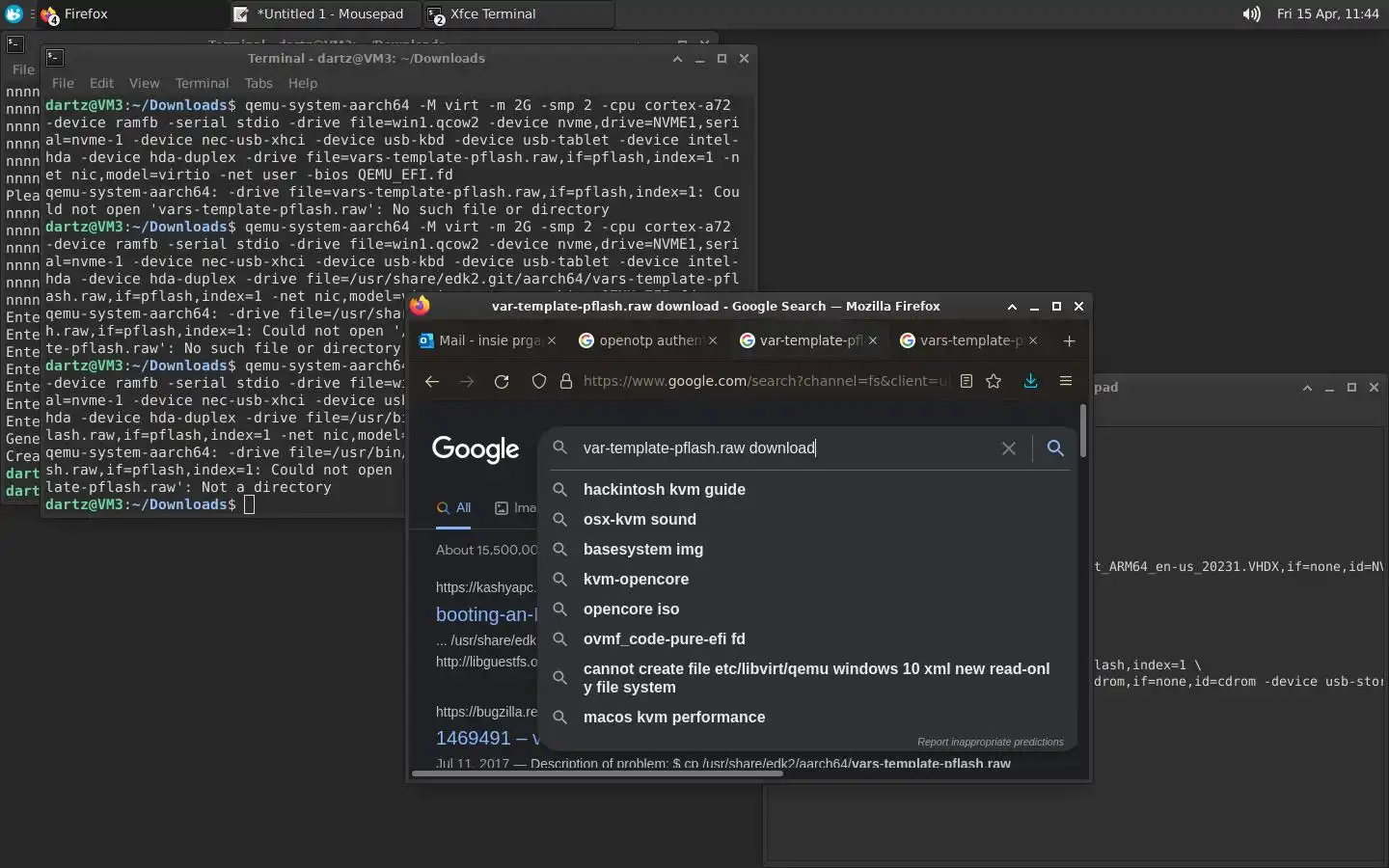Click the blue search magnifier button
Viewport: 1389px width, 868px height.
click(x=1055, y=448)
